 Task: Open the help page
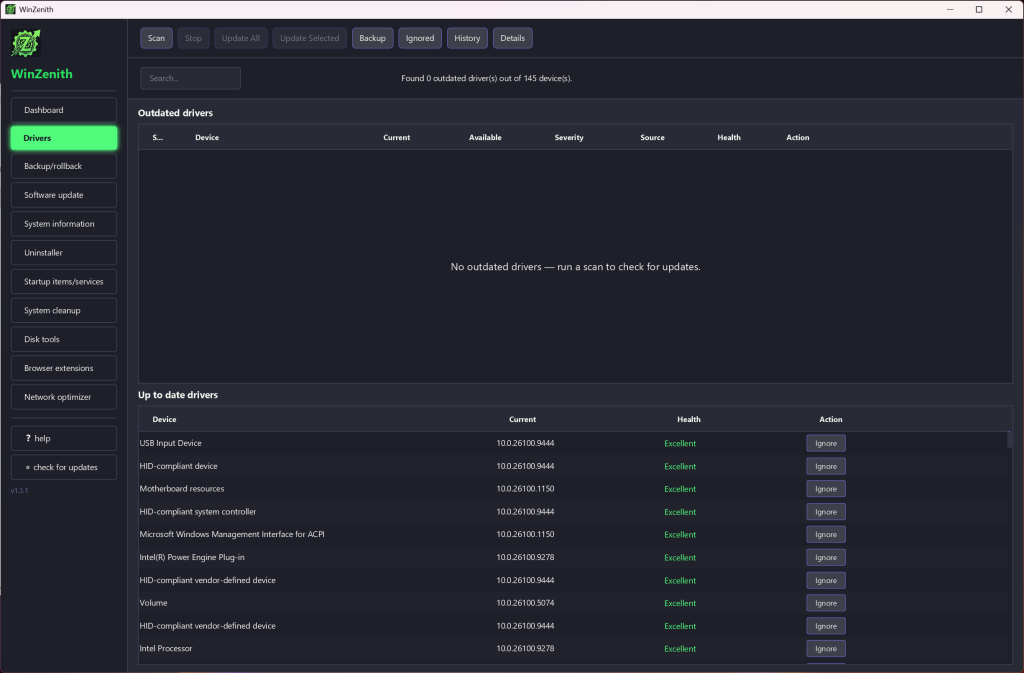pos(64,438)
